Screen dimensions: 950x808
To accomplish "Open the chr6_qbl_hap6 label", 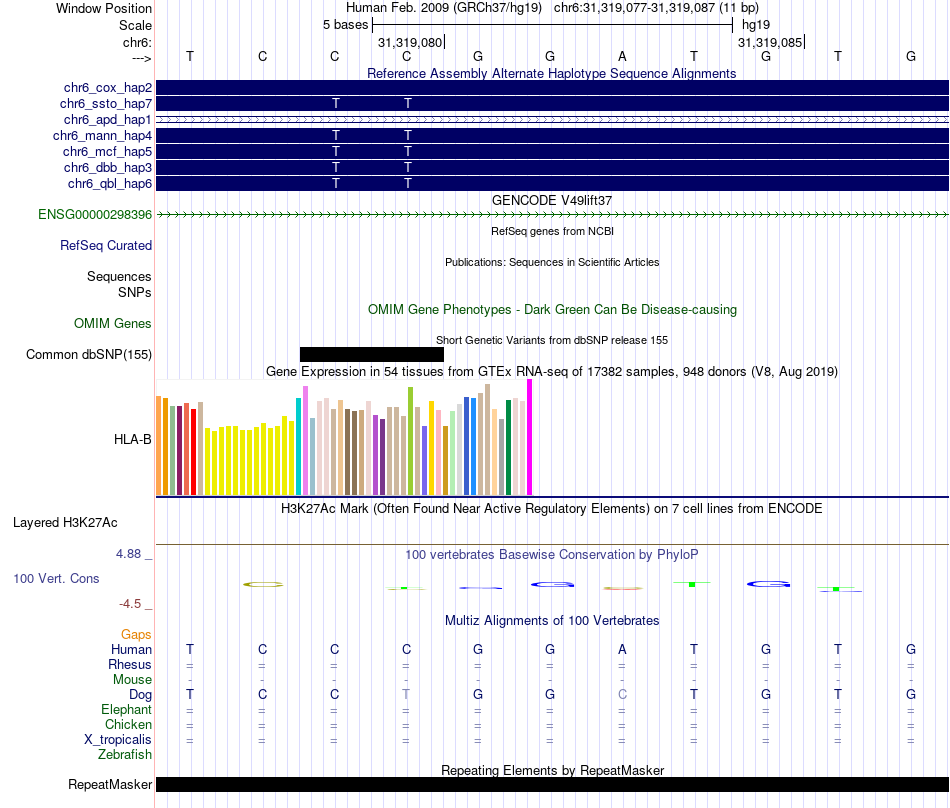I will [110, 183].
